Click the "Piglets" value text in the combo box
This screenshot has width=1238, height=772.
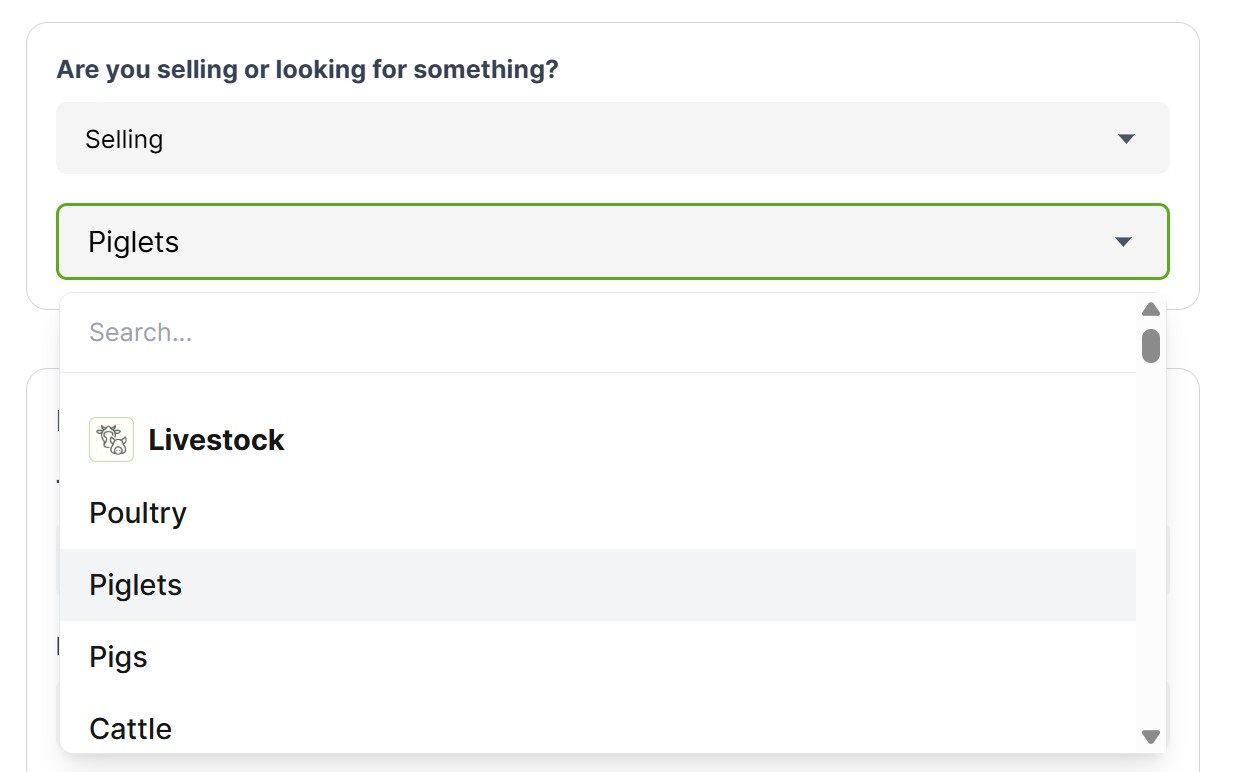(134, 242)
